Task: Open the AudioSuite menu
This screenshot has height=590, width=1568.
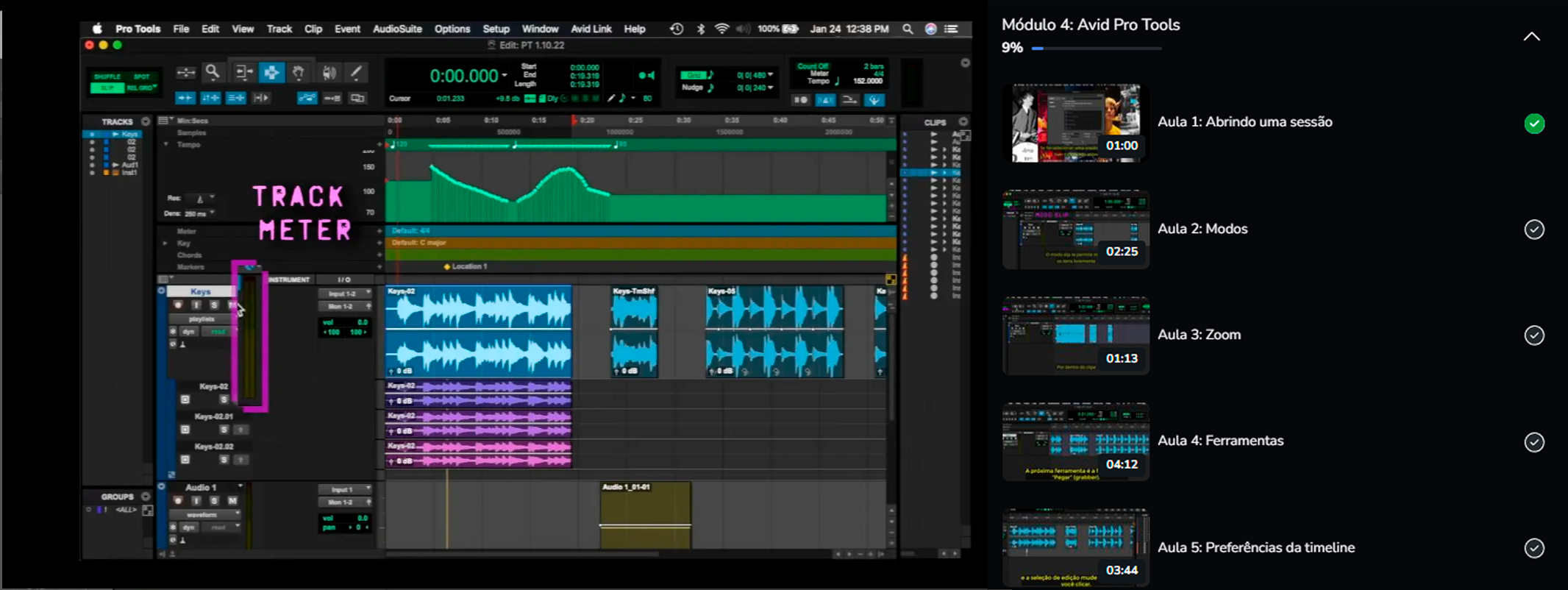Action: (397, 29)
